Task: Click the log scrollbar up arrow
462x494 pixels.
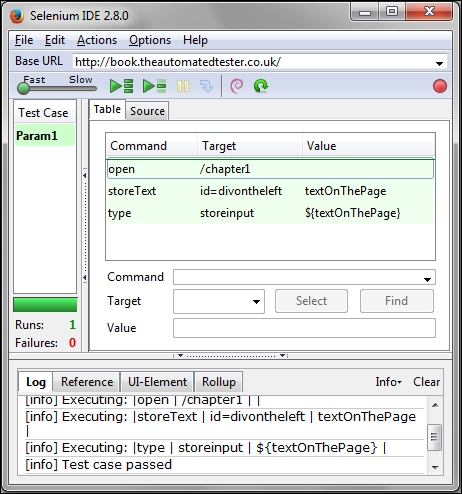Action: (x=435, y=405)
